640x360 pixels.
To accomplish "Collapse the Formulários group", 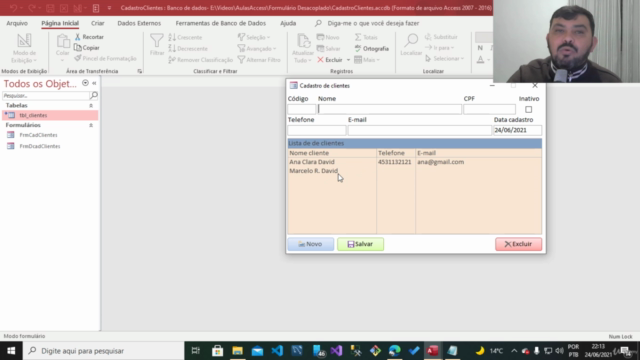I will pyautogui.click(x=91, y=125).
